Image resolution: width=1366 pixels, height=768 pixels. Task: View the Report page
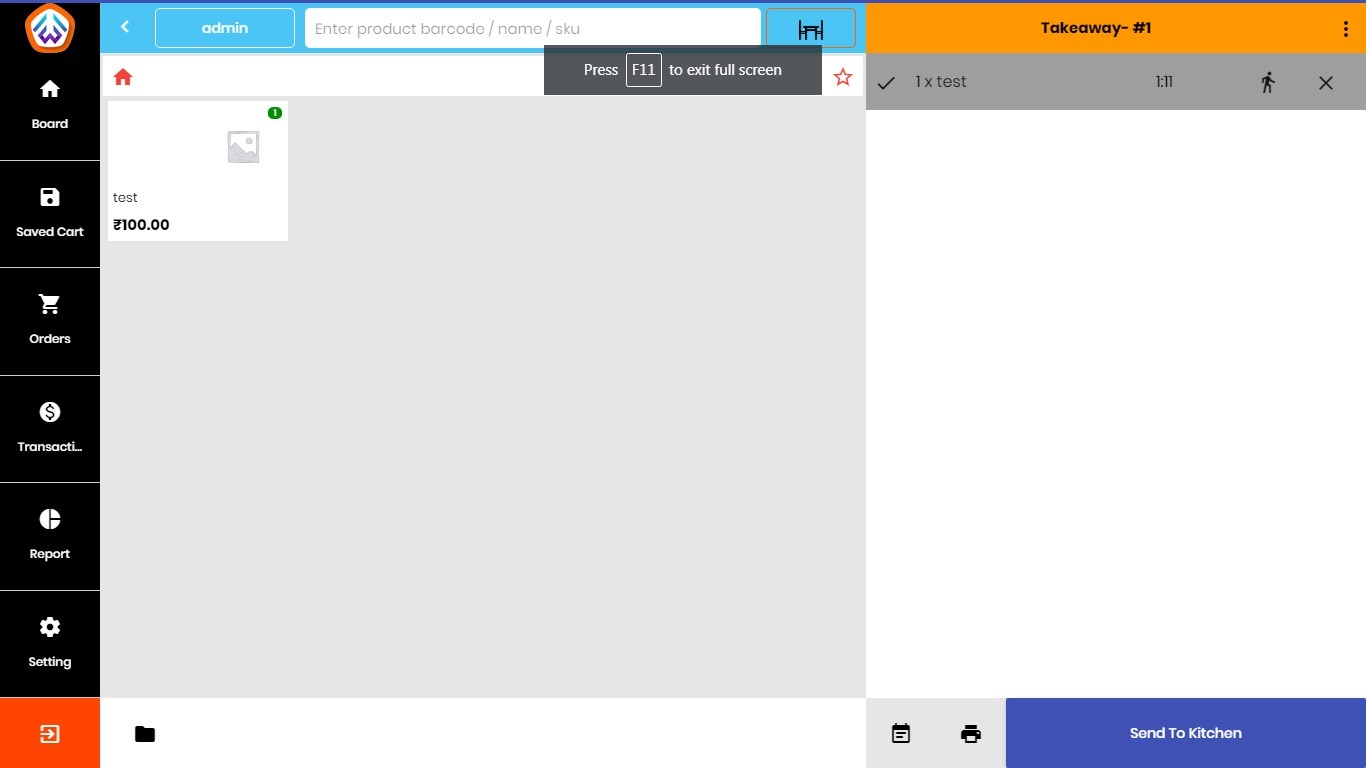[50, 535]
